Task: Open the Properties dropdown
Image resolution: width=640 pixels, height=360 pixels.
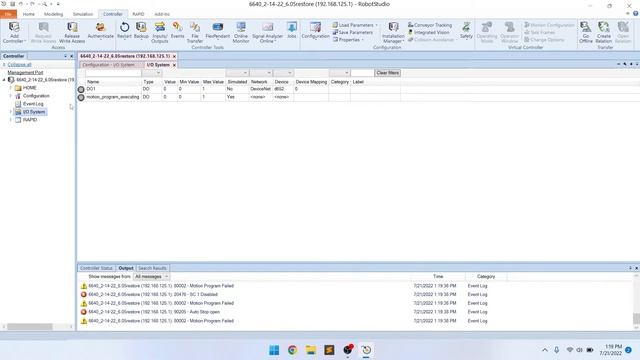Action: click(348, 40)
